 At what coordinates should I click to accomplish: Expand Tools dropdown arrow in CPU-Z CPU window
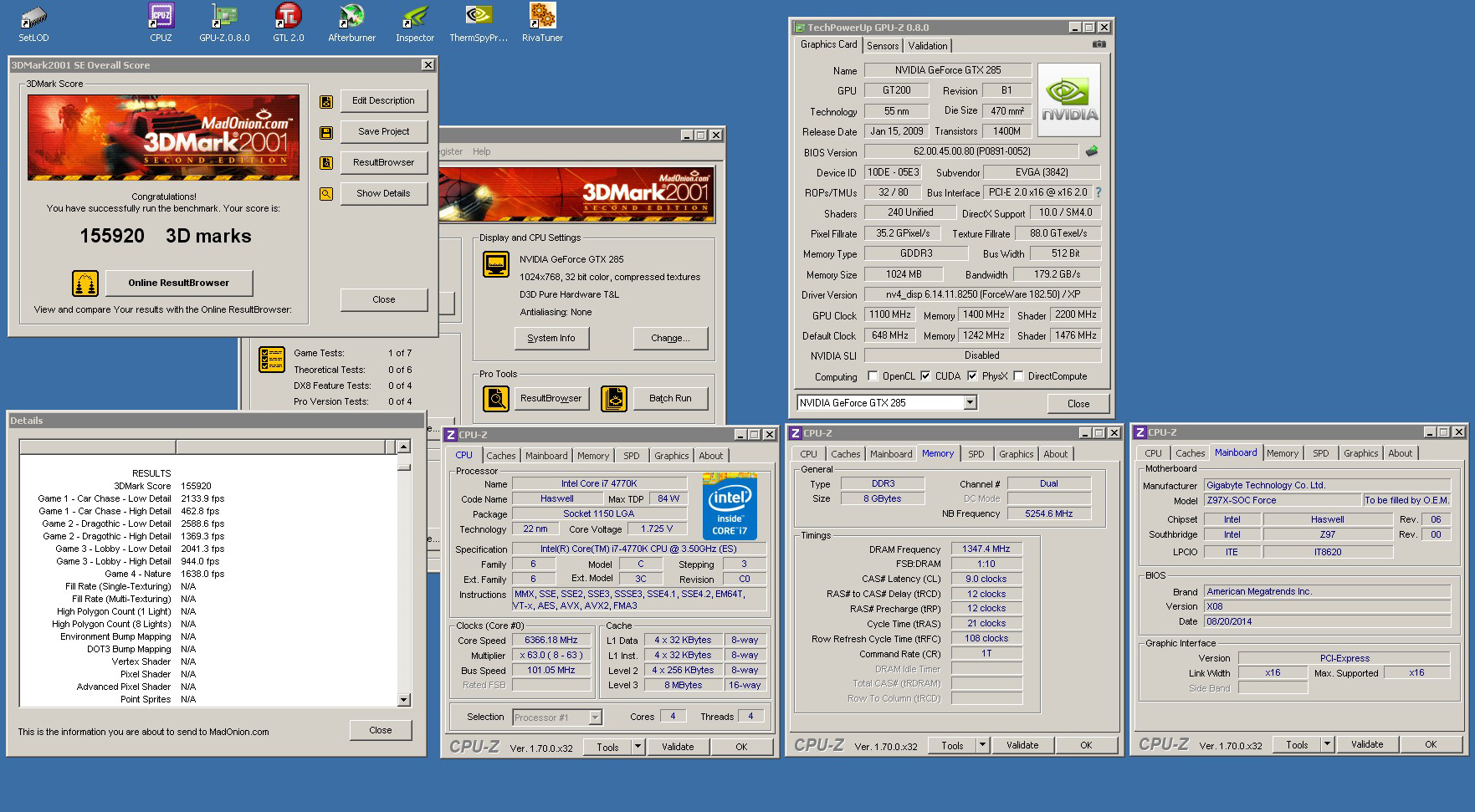pyautogui.click(x=638, y=747)
